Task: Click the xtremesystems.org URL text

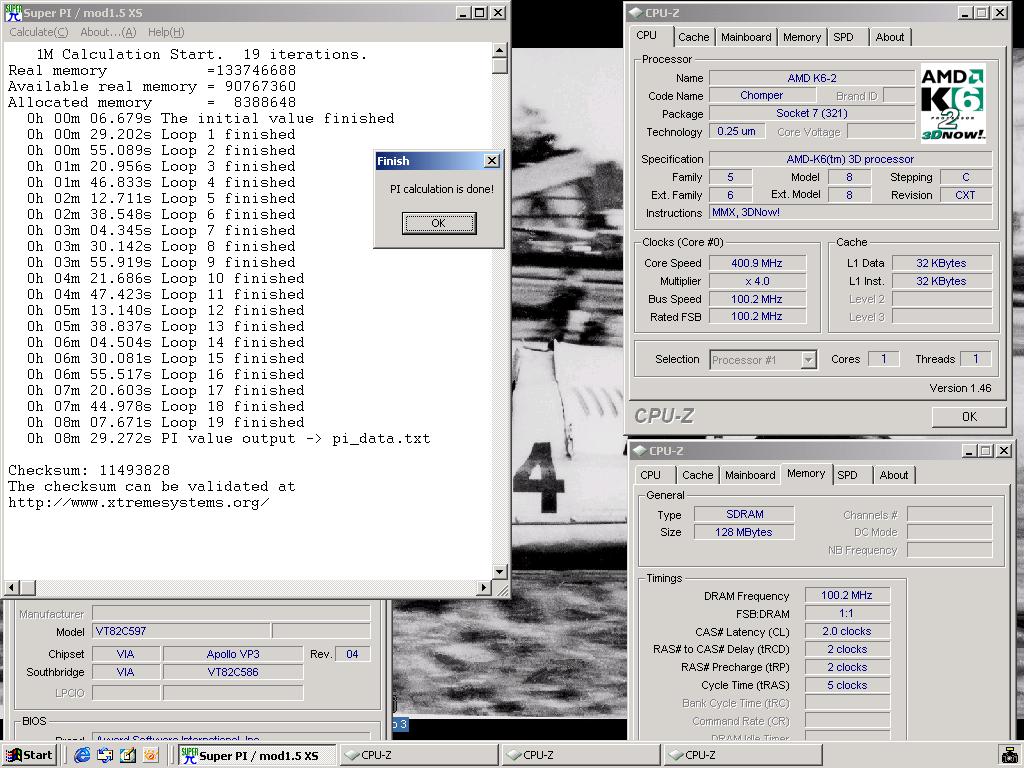Action: coord(139,503)
